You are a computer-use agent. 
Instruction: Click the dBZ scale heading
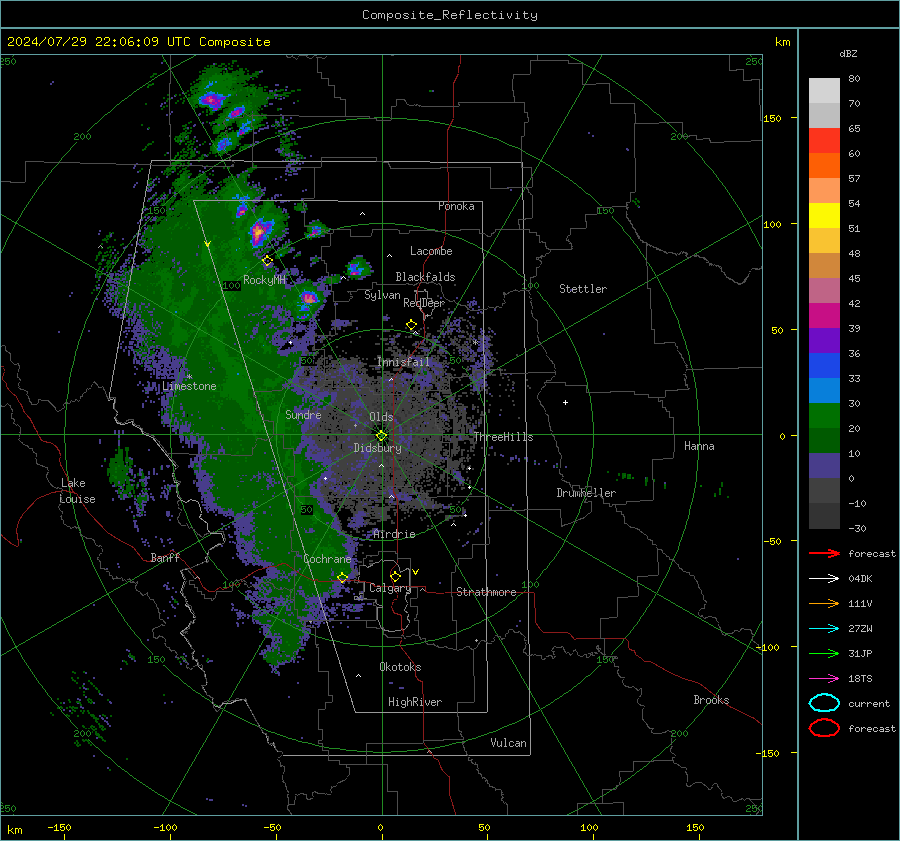coord(848,53)
